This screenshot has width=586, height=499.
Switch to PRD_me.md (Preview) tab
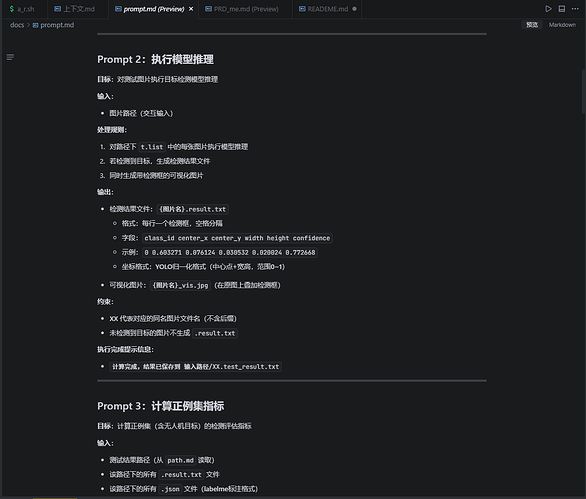(x=246, y=9)
